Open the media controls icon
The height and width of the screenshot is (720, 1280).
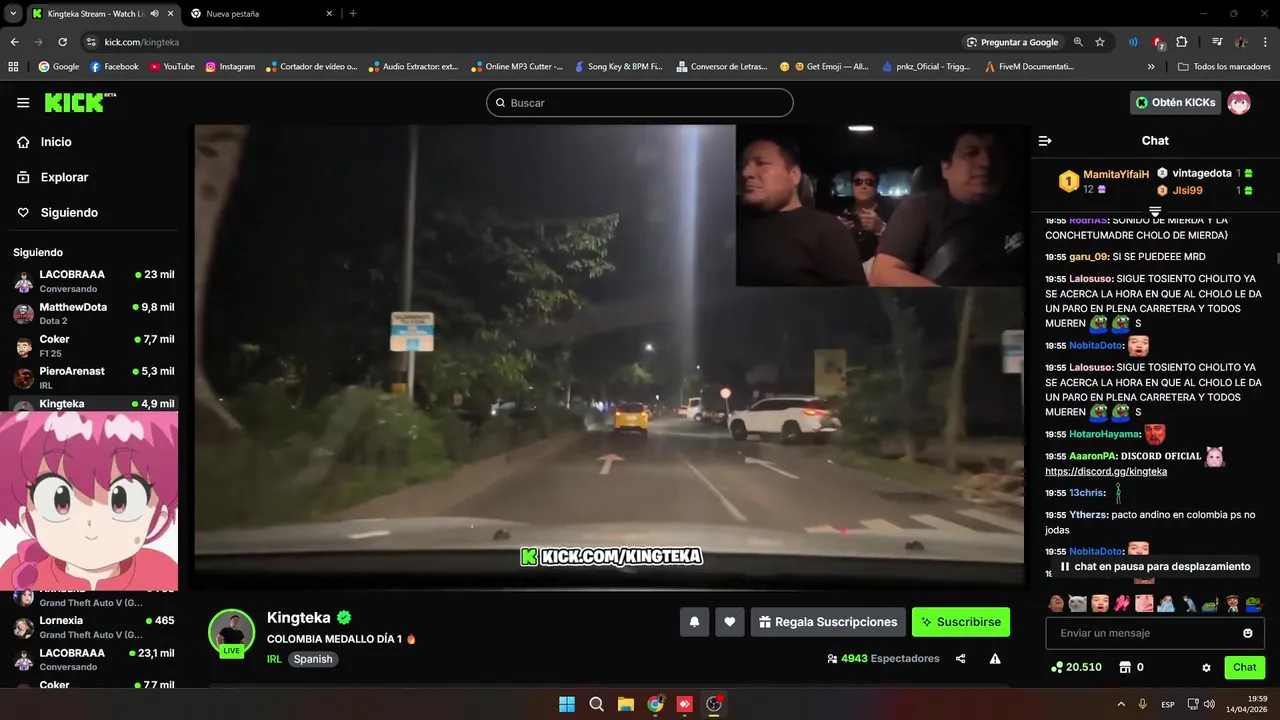[x=1217, y=42]
